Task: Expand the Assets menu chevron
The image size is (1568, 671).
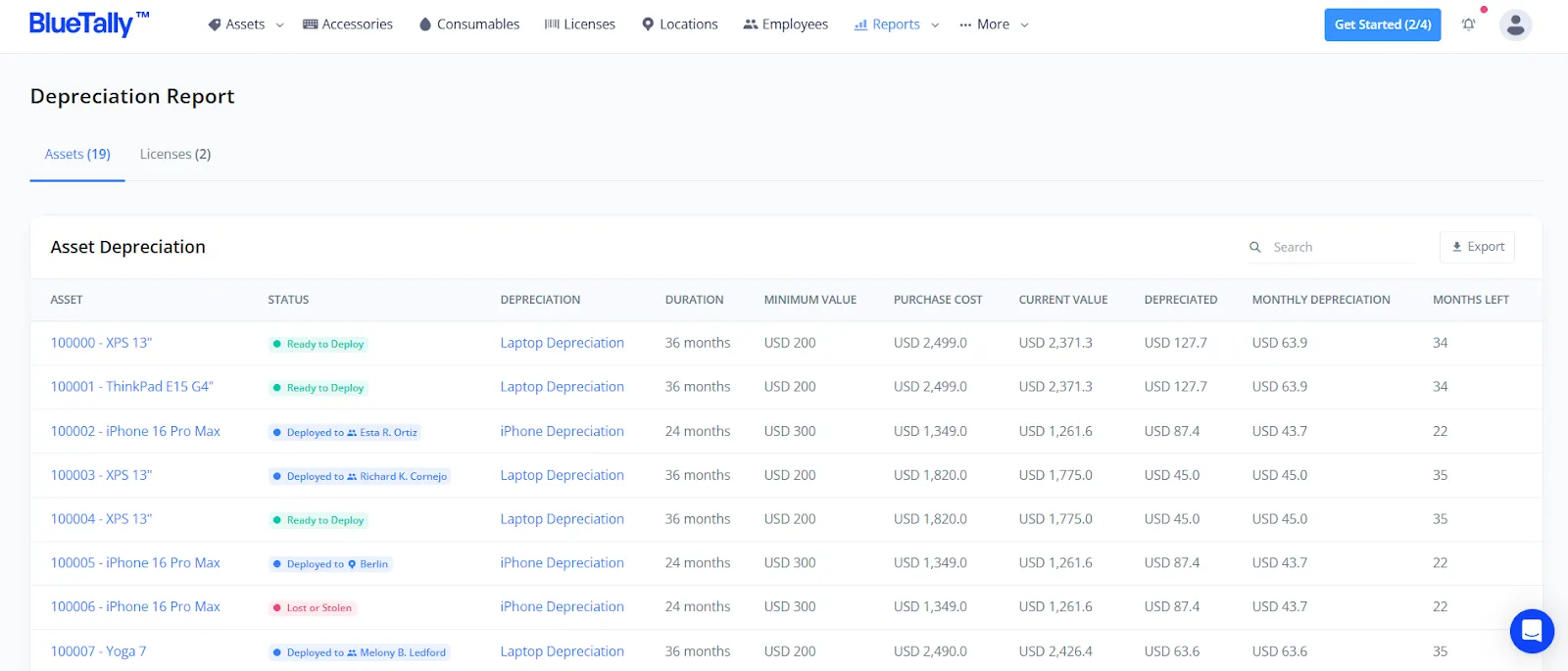Action: (x=279, y=25)
